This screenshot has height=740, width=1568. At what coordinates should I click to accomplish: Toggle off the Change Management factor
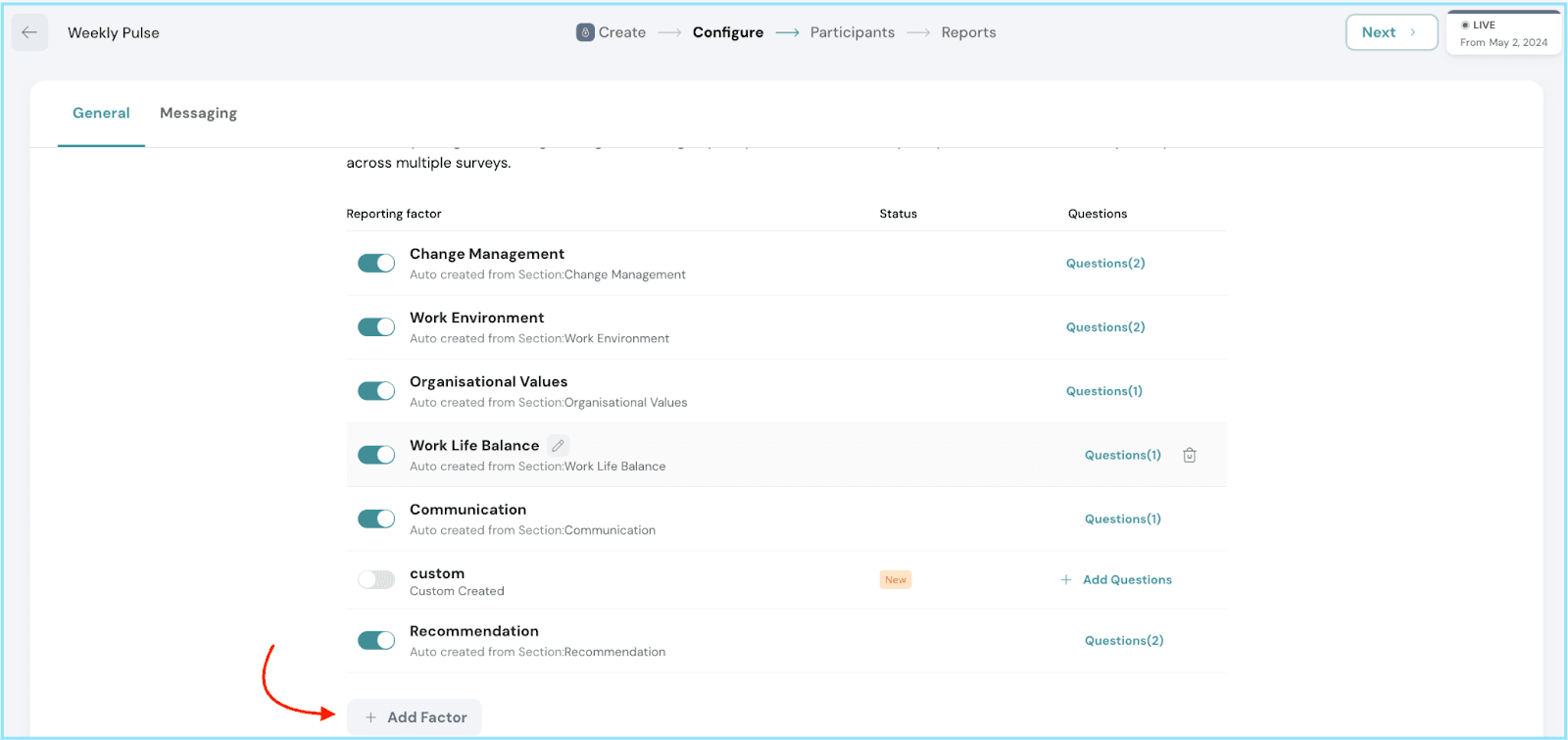point(376,264)
